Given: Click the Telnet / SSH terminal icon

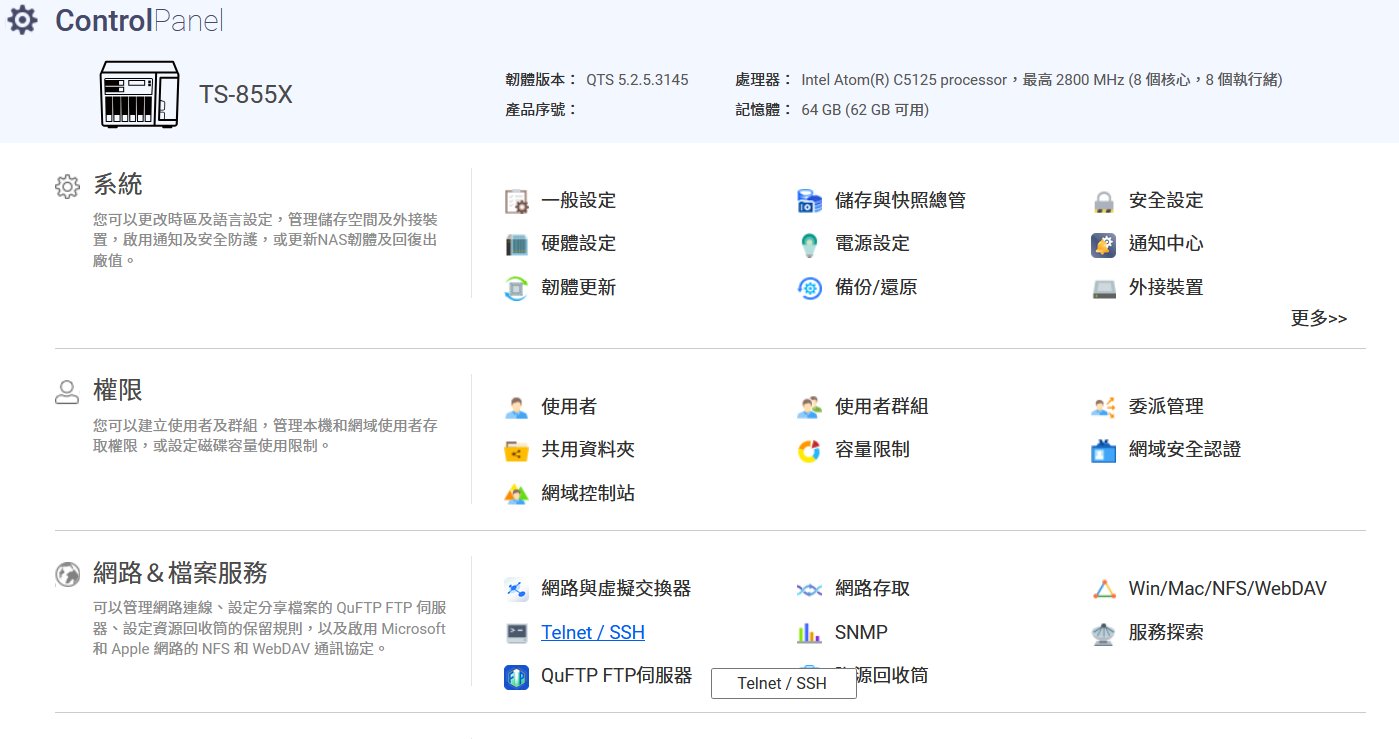Looking at the screenshot, I should pos(516,633).
